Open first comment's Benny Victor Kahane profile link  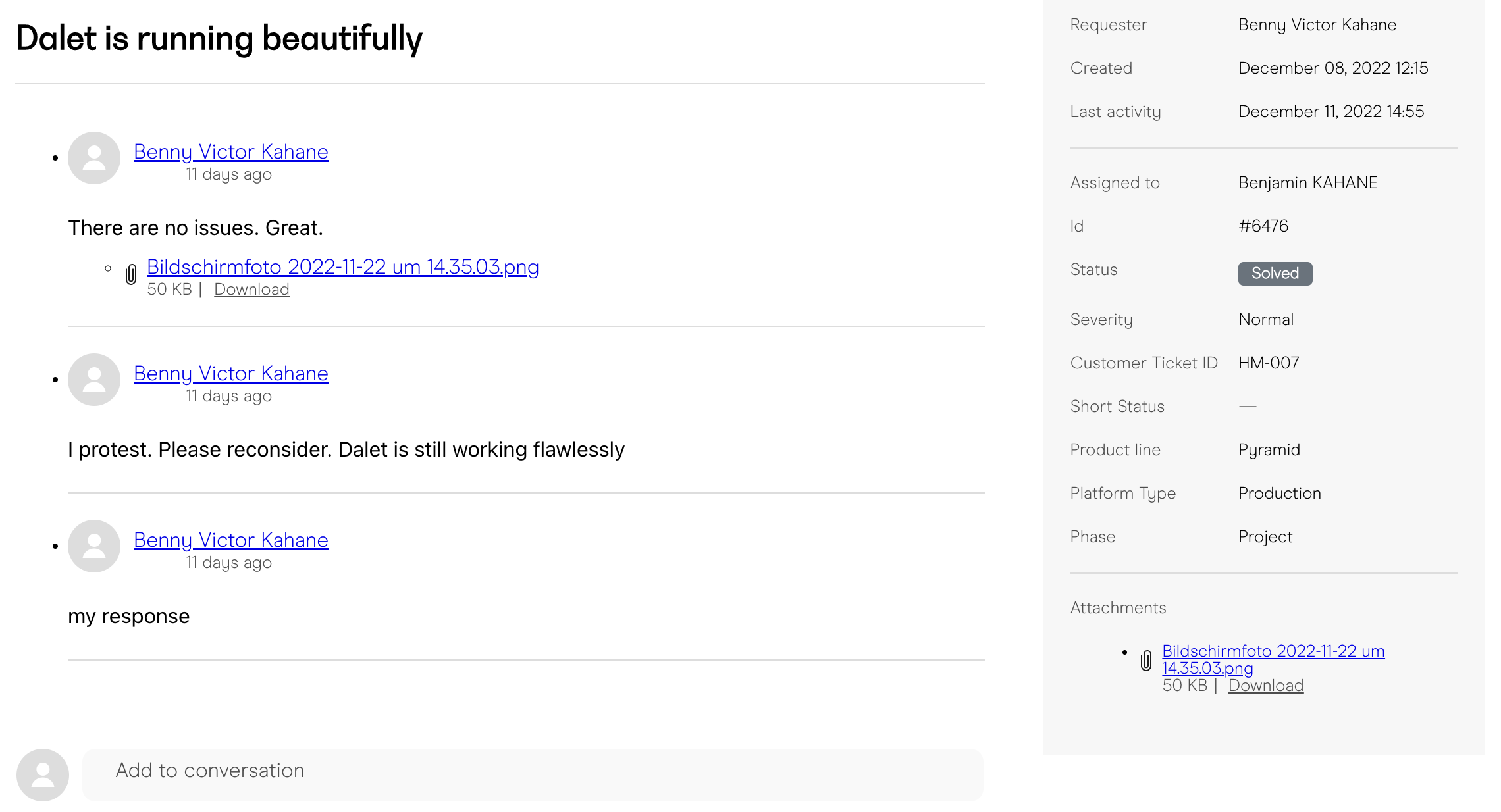(x=231, y=152)
